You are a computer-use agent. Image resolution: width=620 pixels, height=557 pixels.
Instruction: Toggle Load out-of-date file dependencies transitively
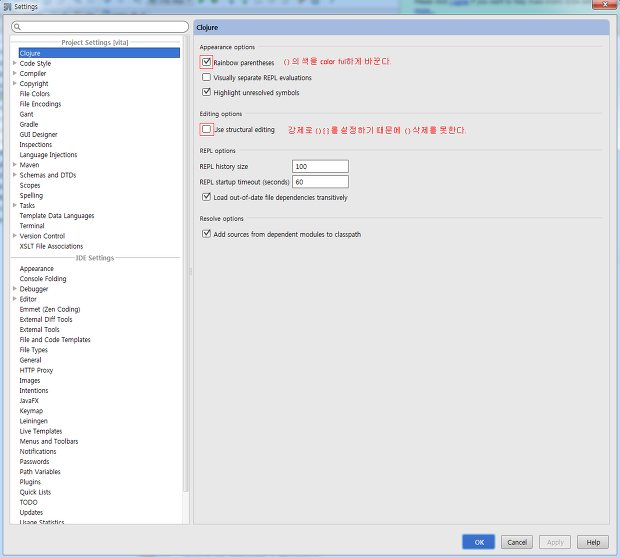(206, 197)
